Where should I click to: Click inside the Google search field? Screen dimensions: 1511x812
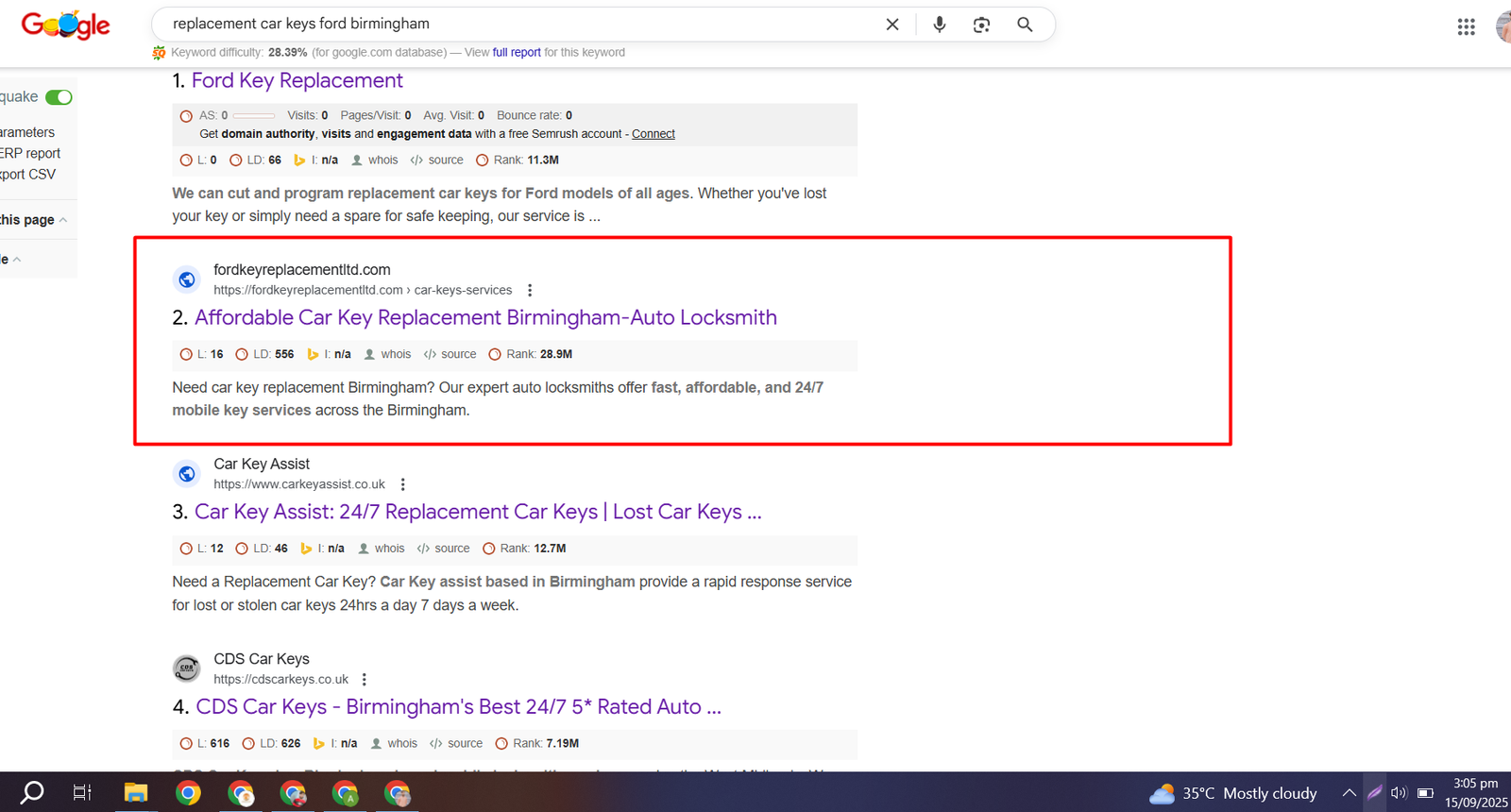pos(519,25)
